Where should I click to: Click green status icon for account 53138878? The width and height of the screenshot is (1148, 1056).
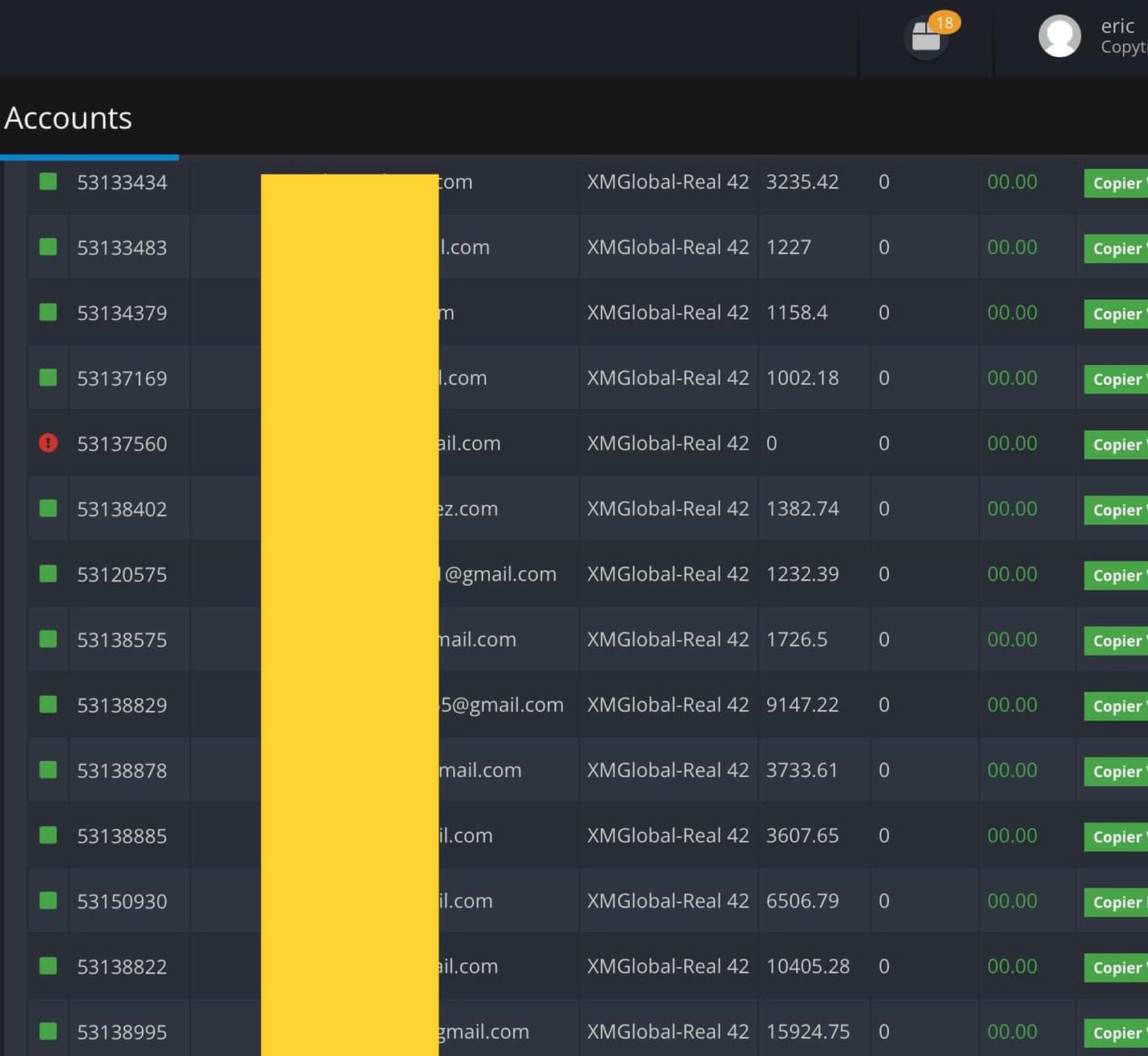48,770
